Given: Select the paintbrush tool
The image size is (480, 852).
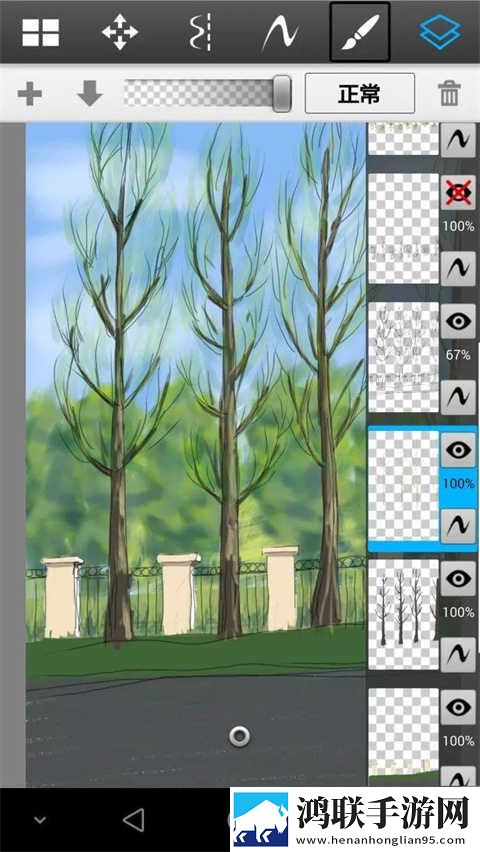Looking at the screenshot, I should point(360,32).
